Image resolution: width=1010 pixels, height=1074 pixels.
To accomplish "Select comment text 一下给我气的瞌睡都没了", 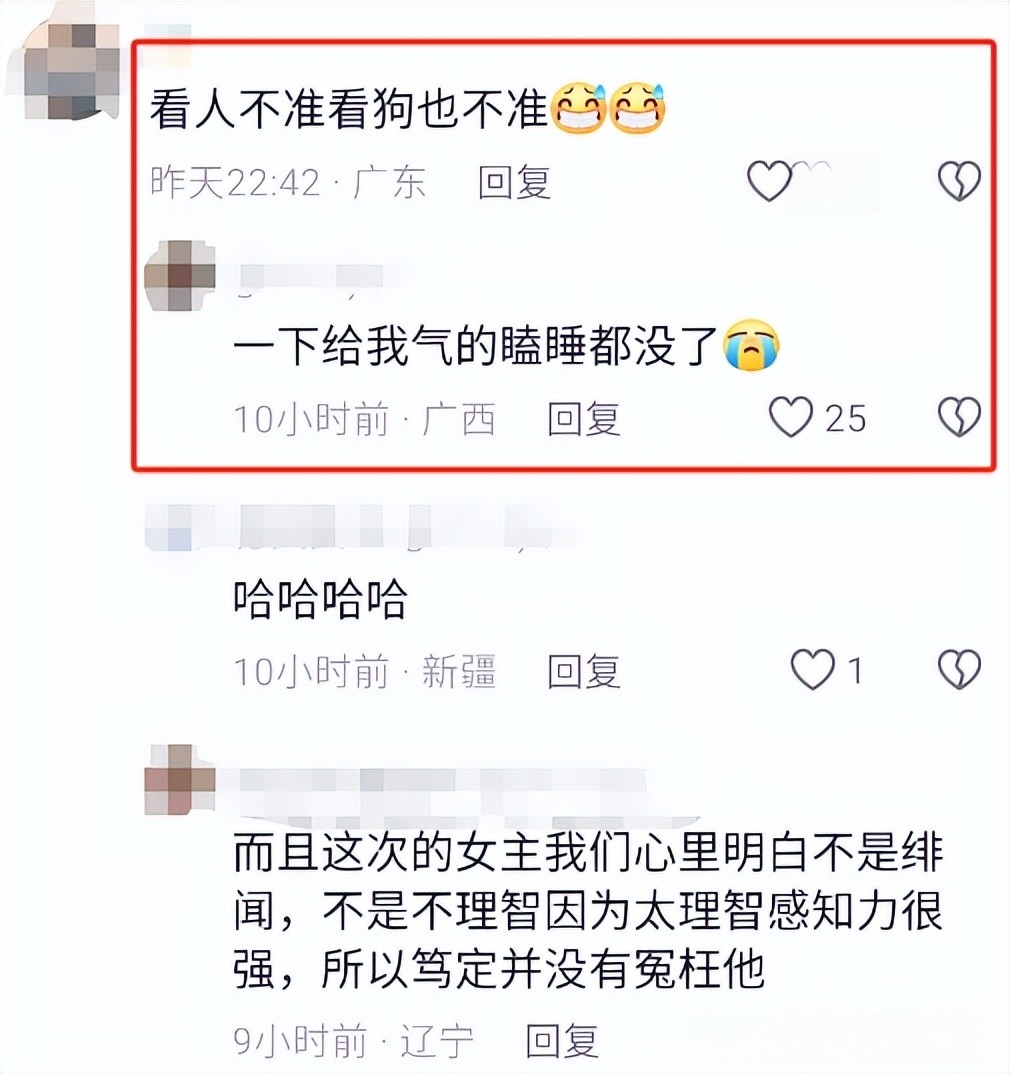I will pyautogui.click(x=475, y=345).
